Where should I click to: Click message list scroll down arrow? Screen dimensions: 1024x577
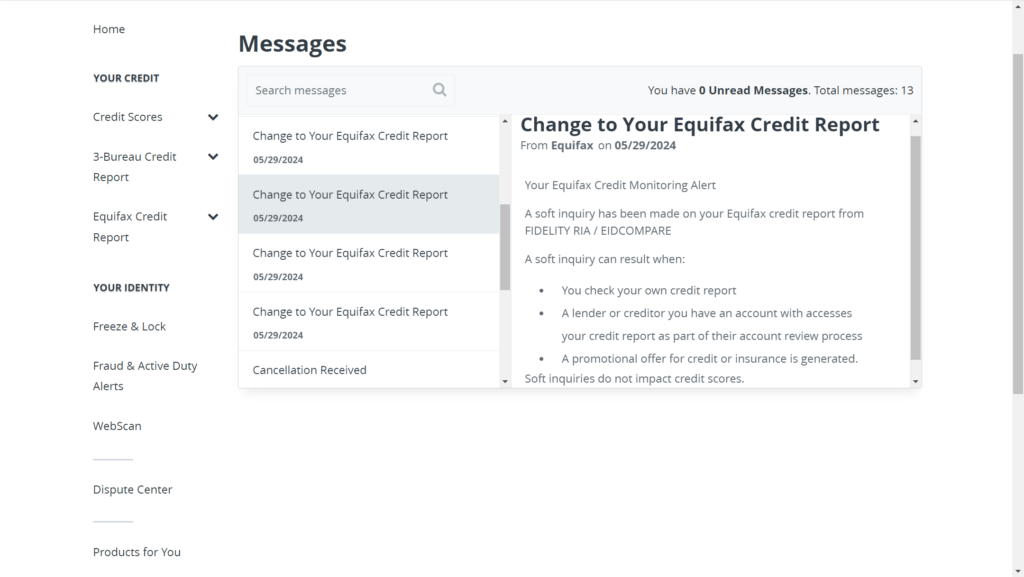pos(505,381)
